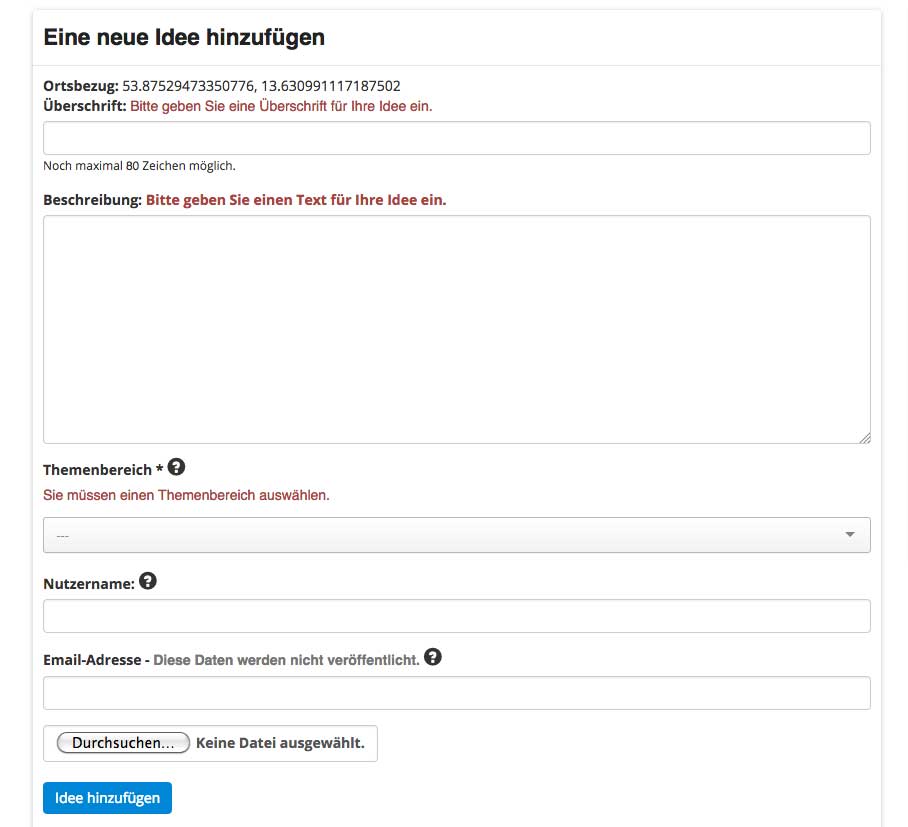Click the help icon beside Themenbereich

click(177, 467)
